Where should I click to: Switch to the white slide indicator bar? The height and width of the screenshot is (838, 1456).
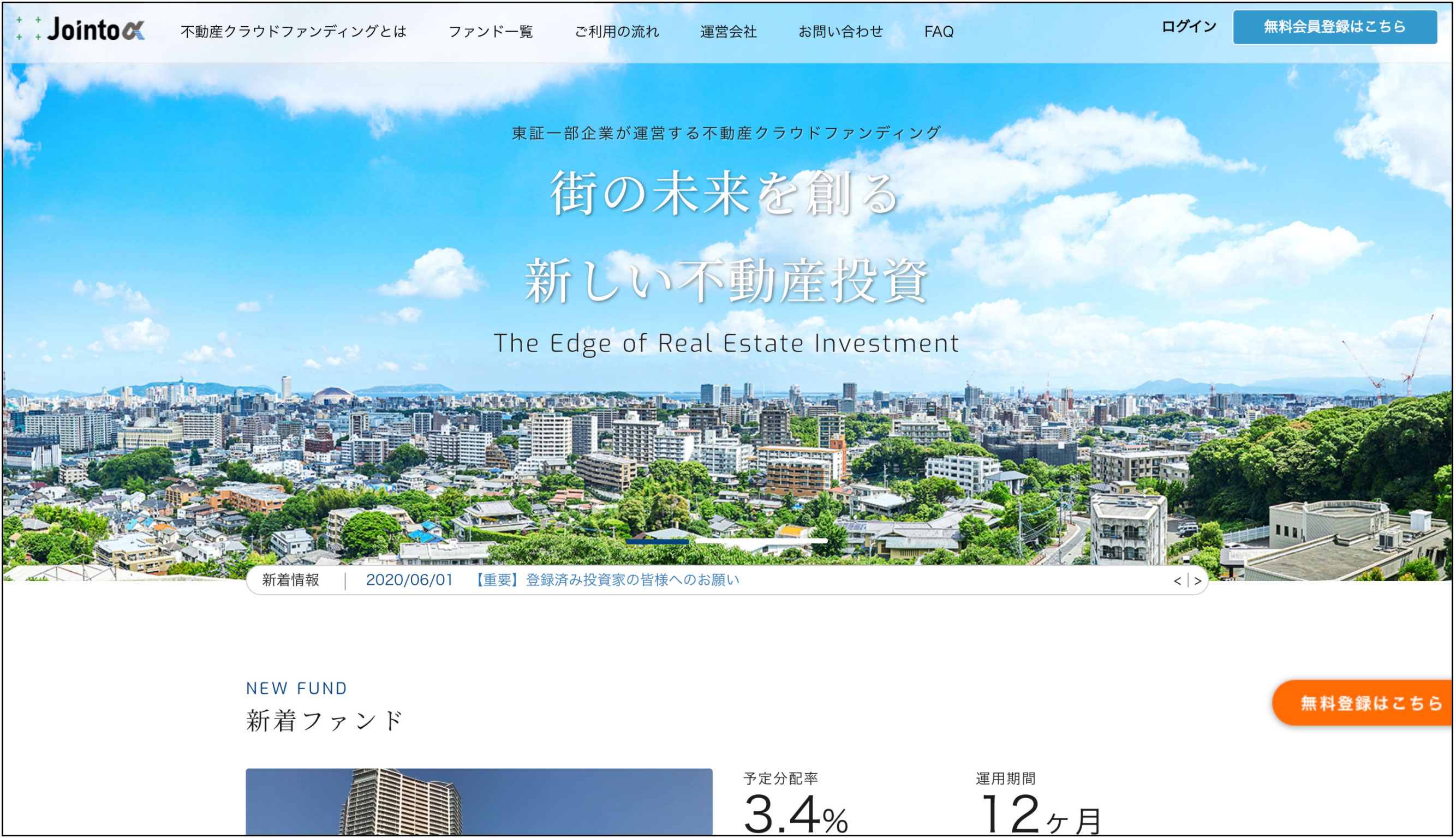tap(761, 541)
